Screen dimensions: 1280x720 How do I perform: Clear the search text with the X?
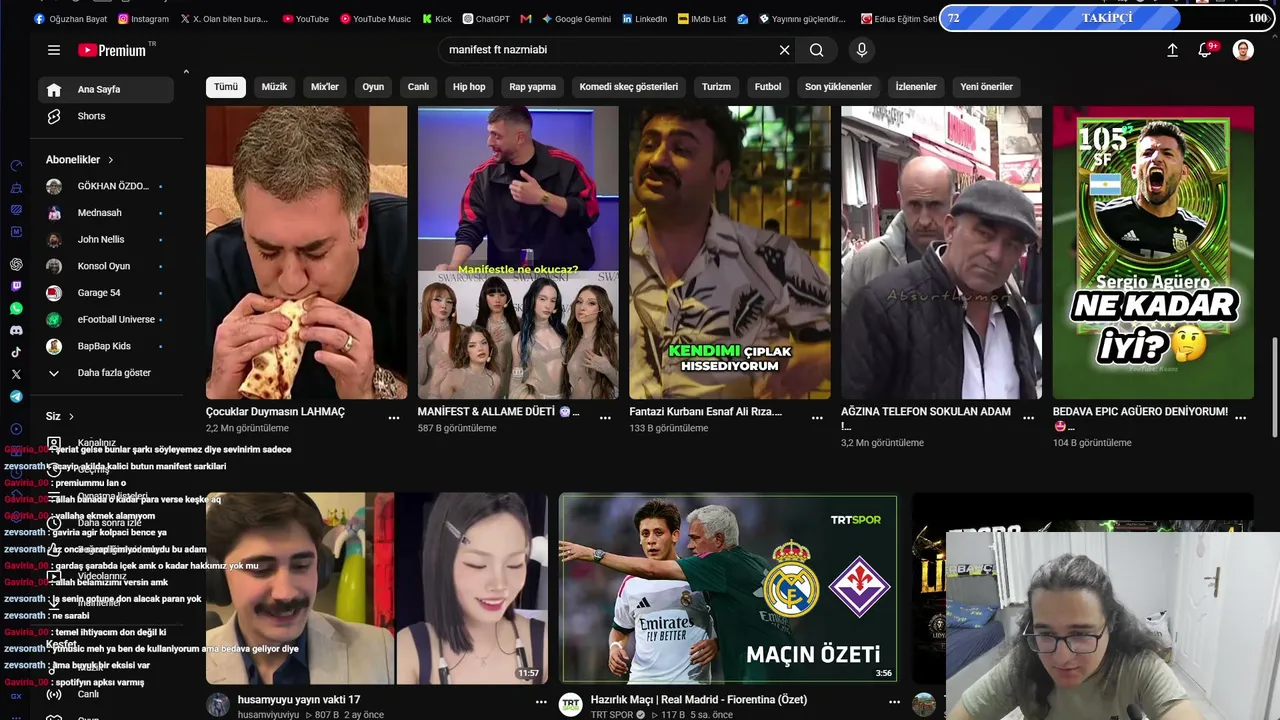784,50
